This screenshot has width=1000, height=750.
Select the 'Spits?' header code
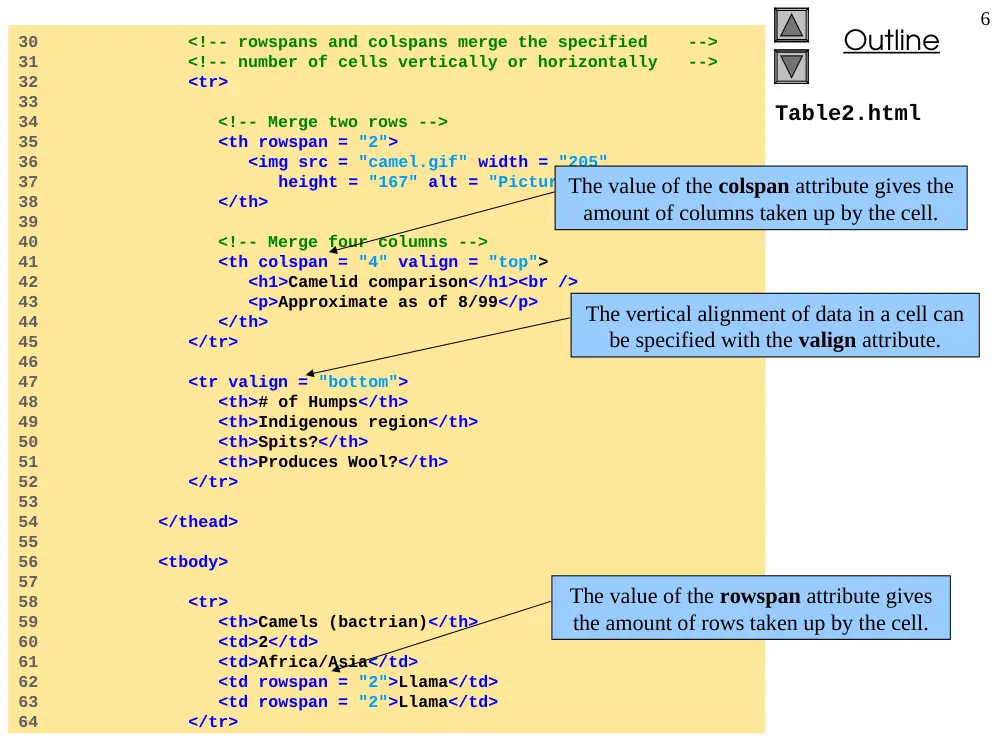pos(293,442)
